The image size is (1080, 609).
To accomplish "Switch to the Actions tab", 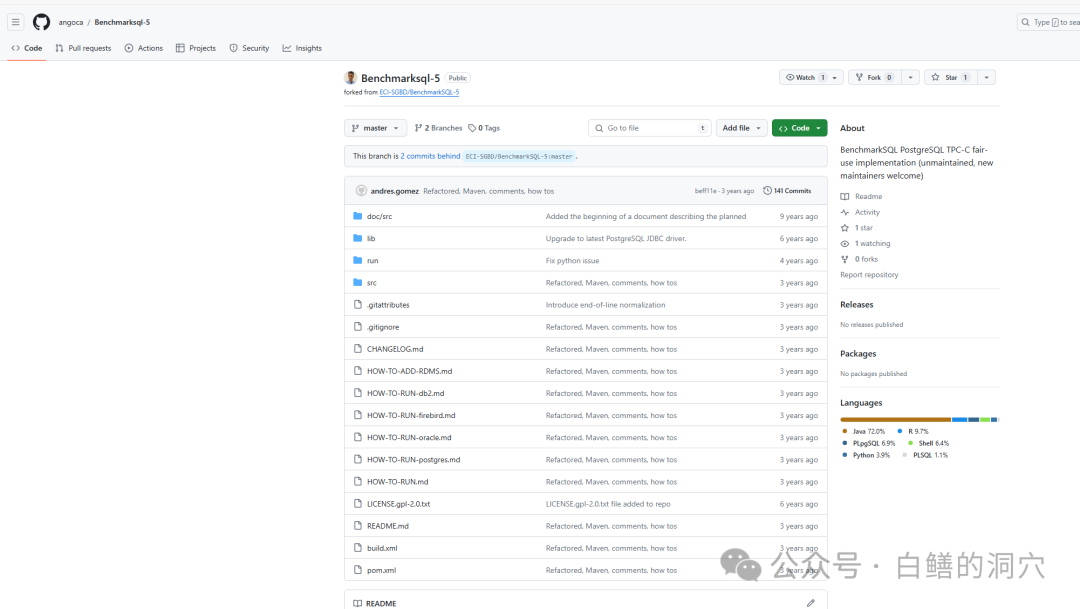I will [x=143, y=48].
